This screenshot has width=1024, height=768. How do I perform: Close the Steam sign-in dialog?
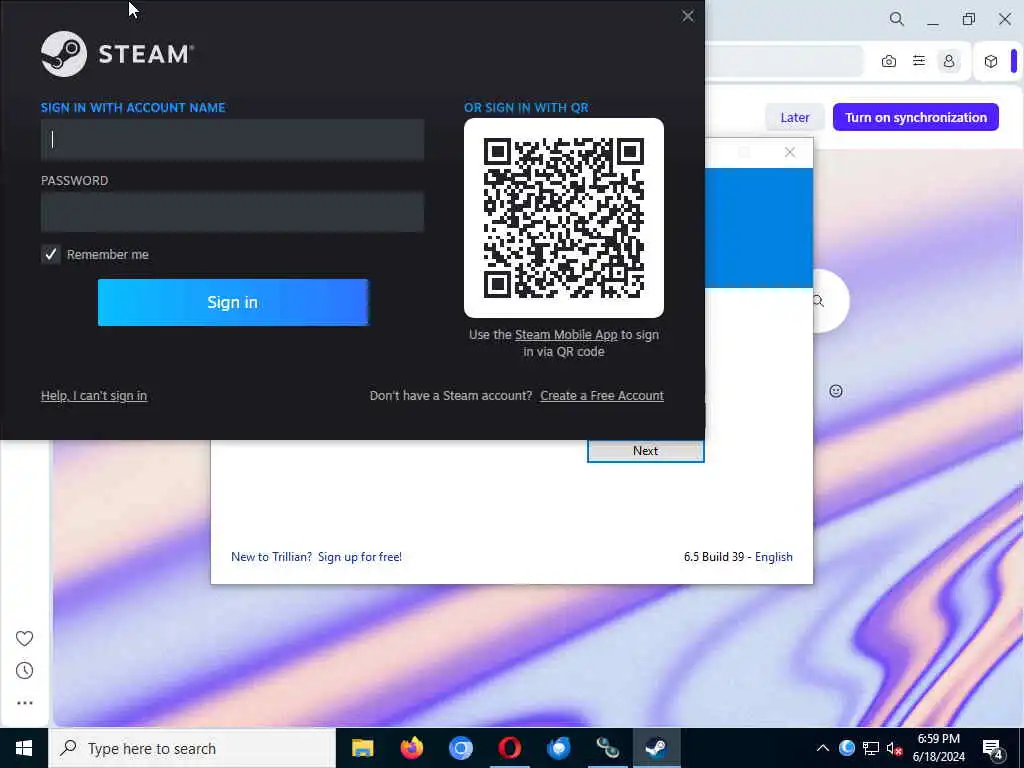(x=688, y=16)
